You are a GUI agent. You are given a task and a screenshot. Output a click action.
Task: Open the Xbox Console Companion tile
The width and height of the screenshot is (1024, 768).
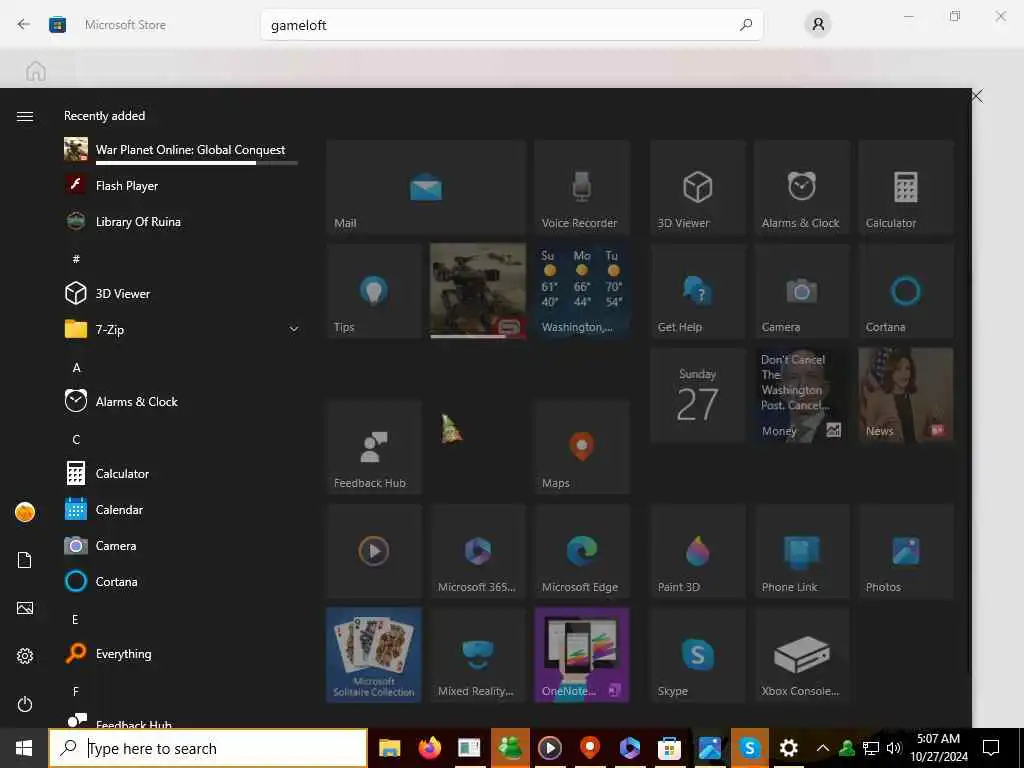(x=801, y=655)
